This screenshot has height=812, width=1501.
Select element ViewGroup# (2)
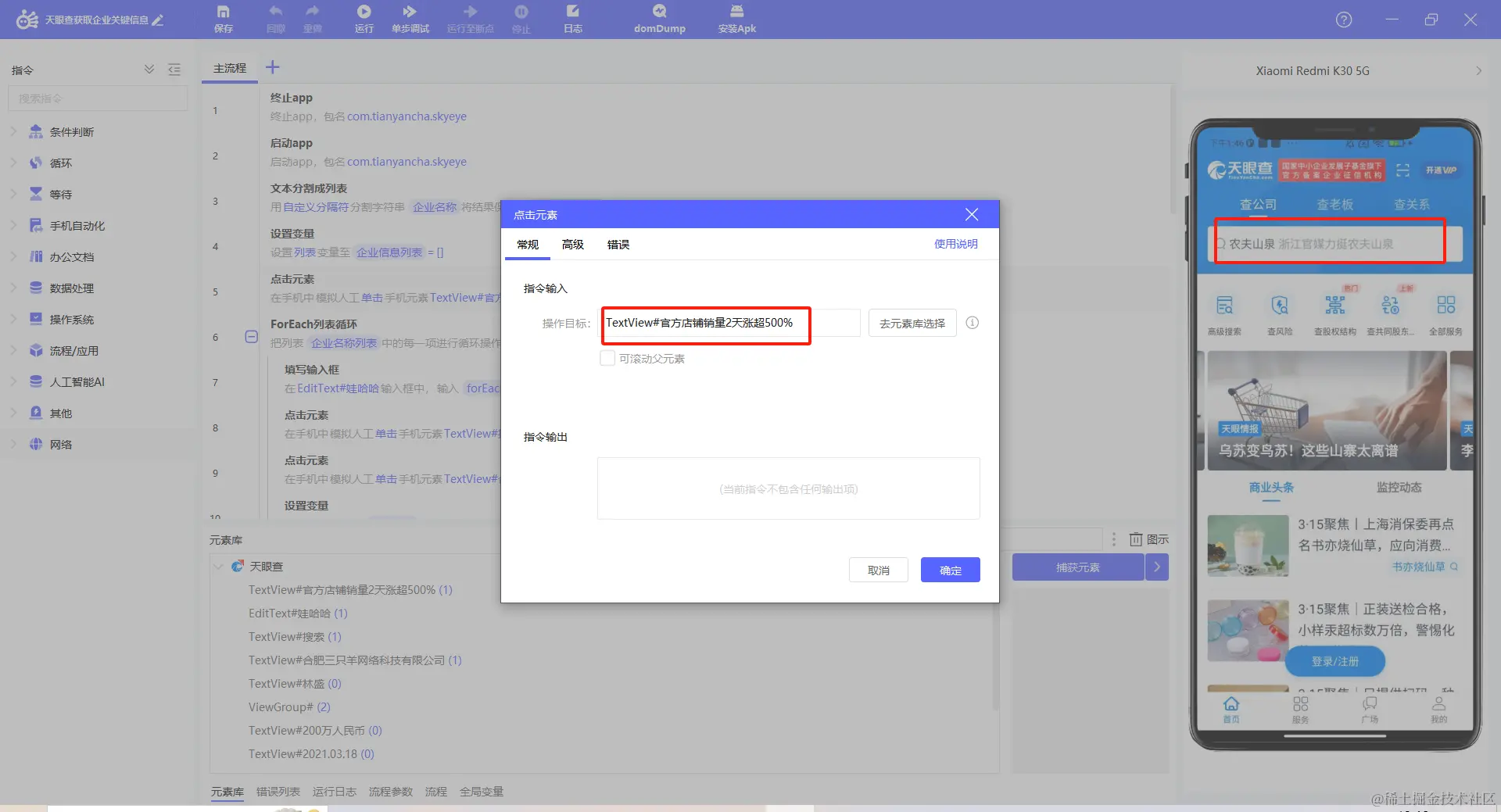click(289, 706)
